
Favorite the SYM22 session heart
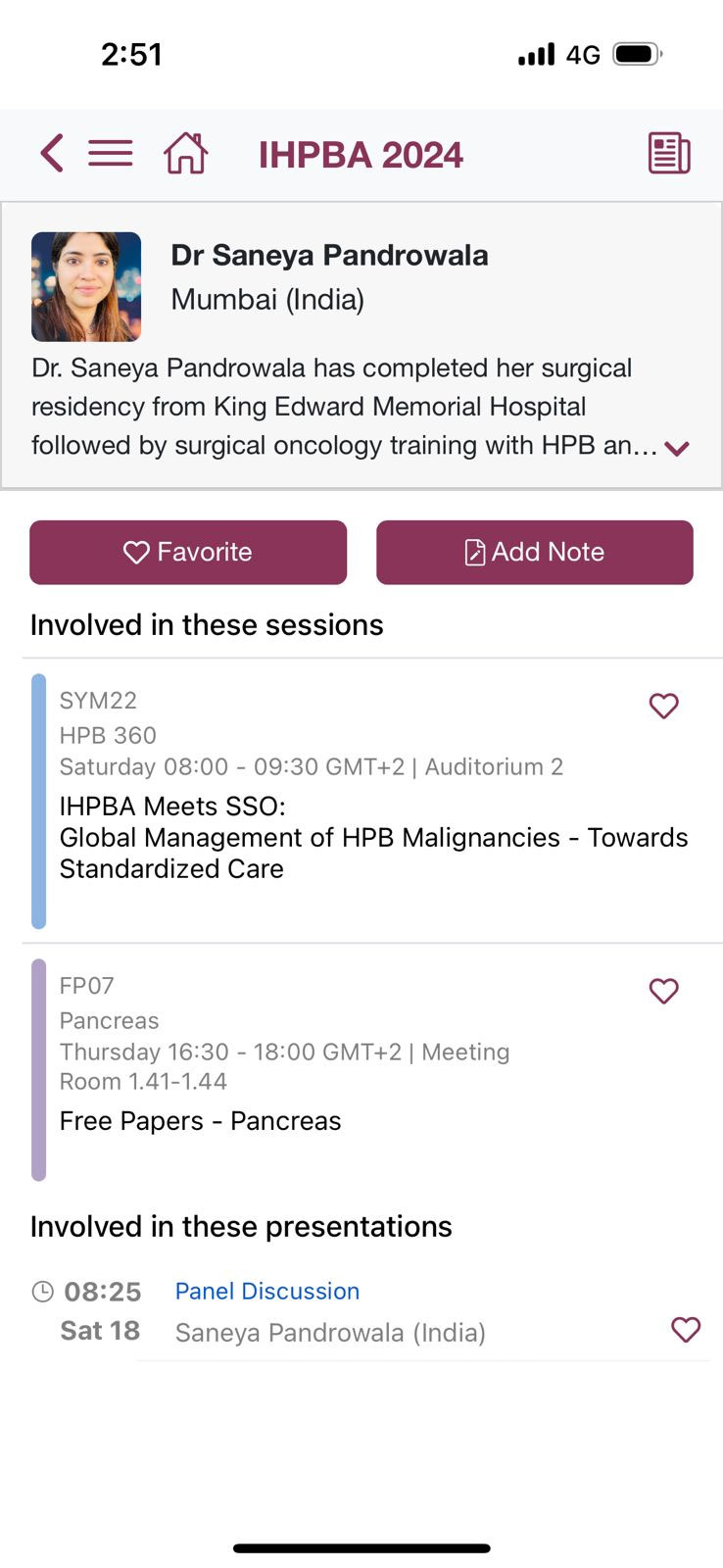coord(664,706)
